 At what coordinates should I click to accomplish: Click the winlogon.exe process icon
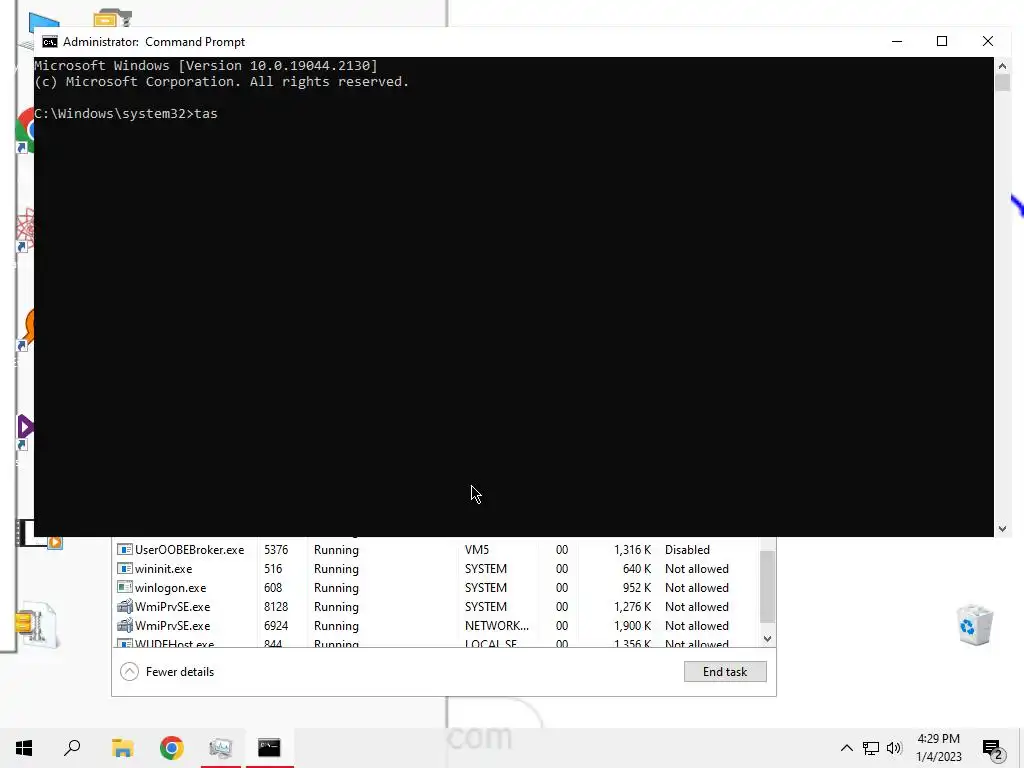click(124, 588)
